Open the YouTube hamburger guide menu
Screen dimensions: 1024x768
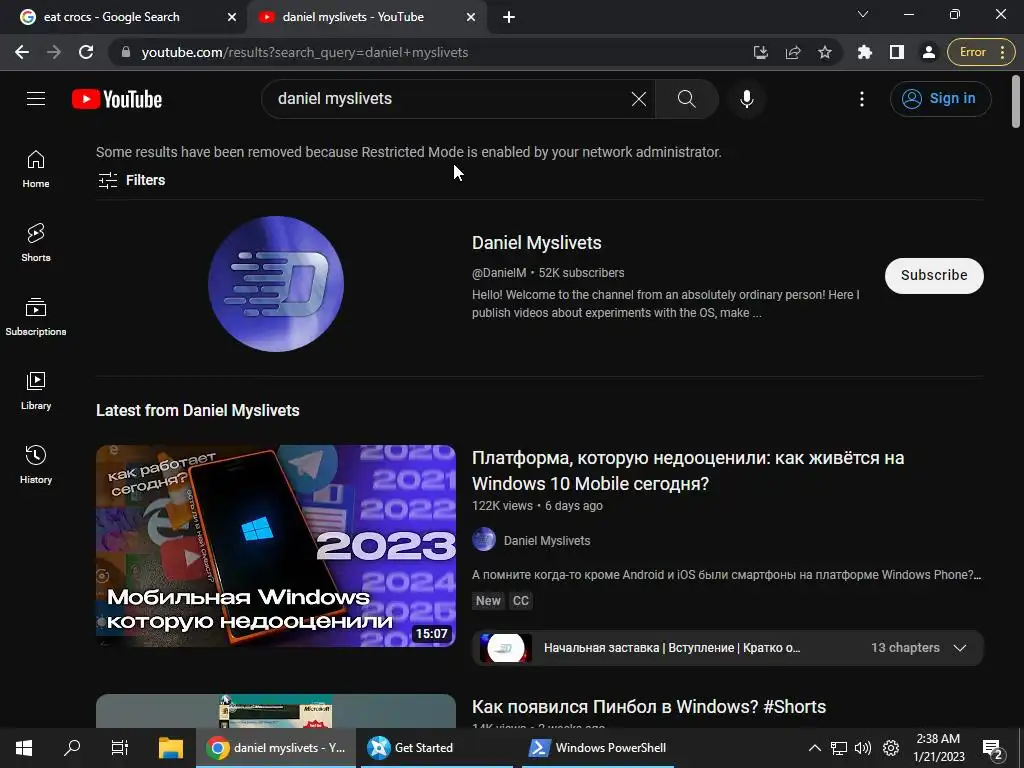click(36, 99)
